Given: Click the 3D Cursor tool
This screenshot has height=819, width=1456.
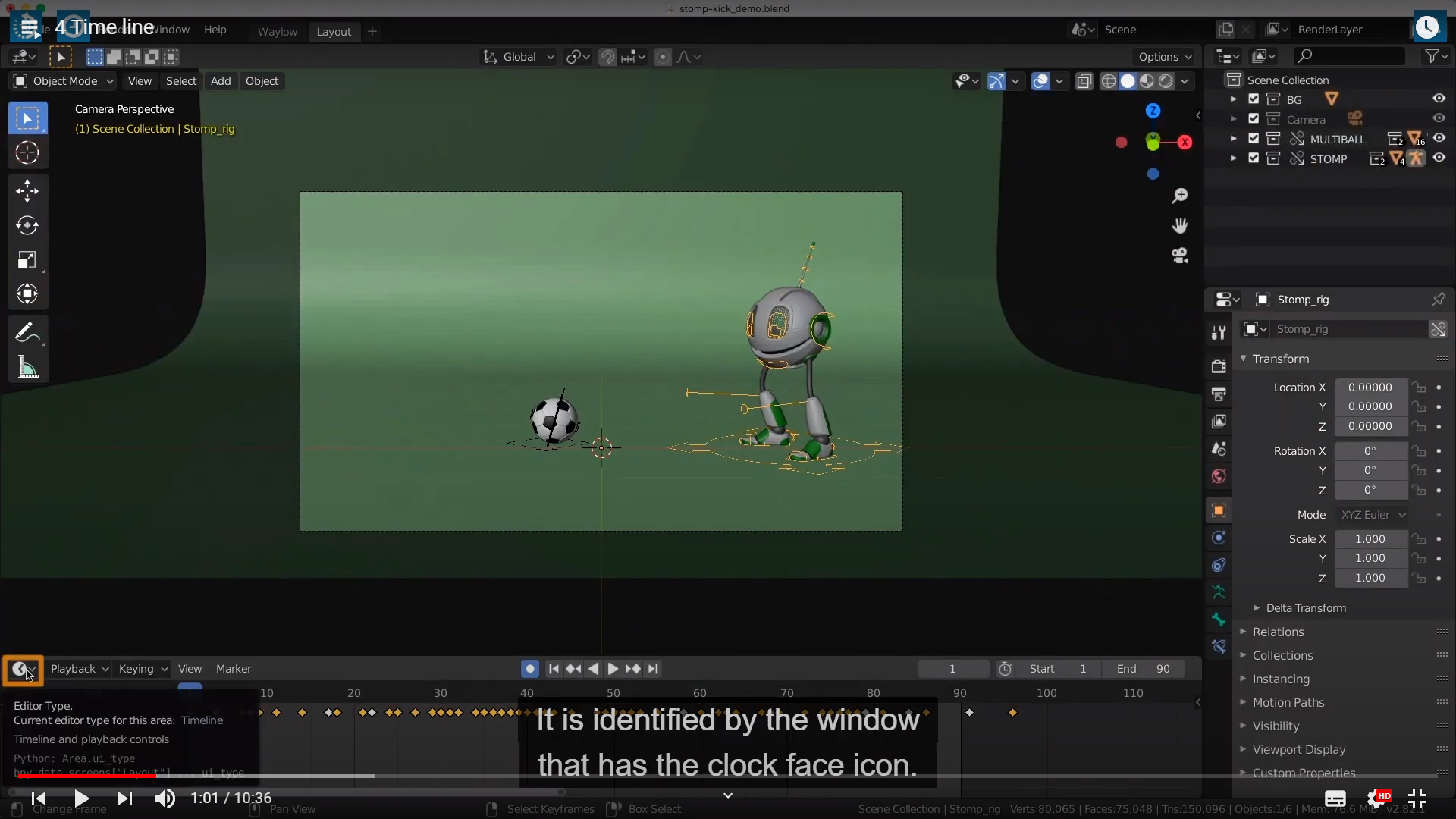Looking at the screenshot, I should tap(27, 153).
